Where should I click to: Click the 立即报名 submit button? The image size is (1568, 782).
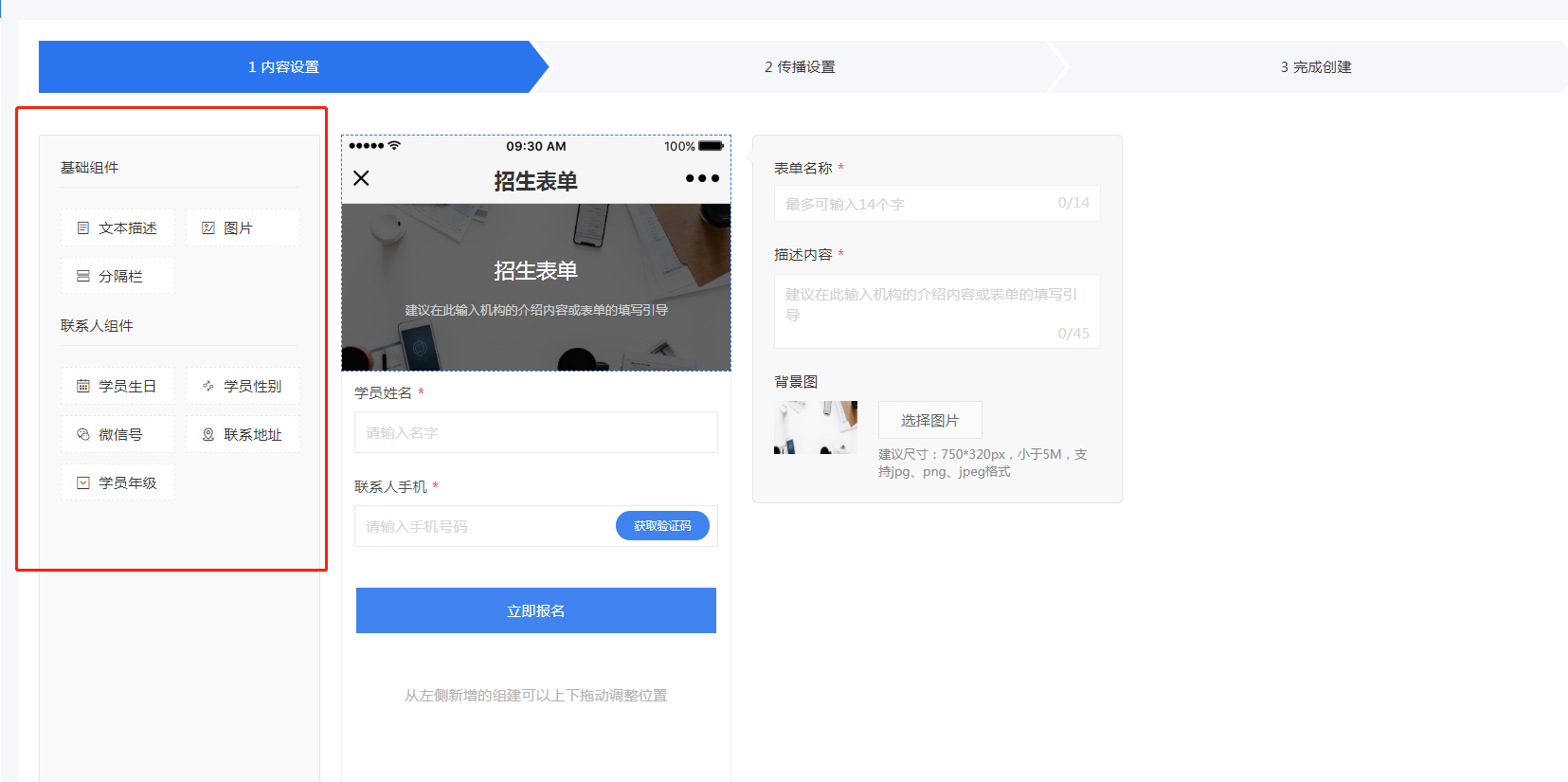(536, 610)
